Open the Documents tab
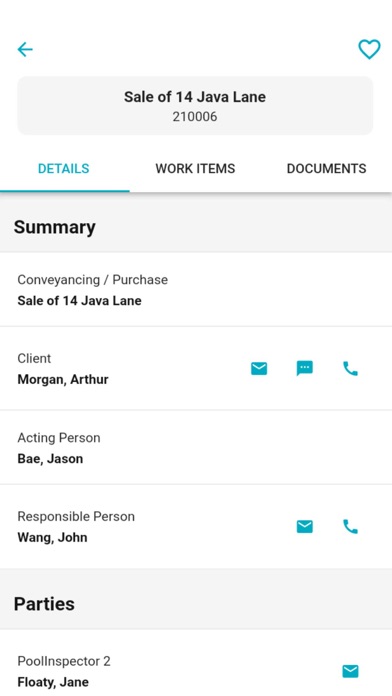The image size is (392, 696). [x=326, y=169]
